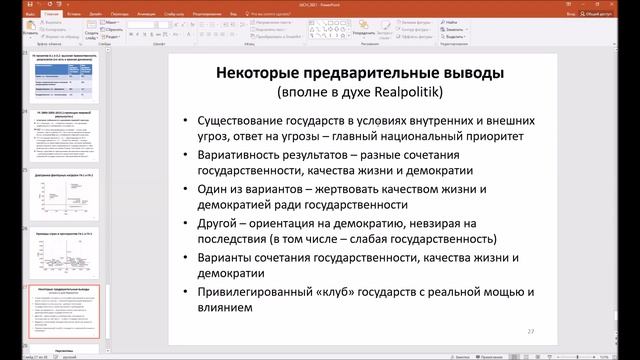Toggle text Shadow formatting

click(151, 35)
